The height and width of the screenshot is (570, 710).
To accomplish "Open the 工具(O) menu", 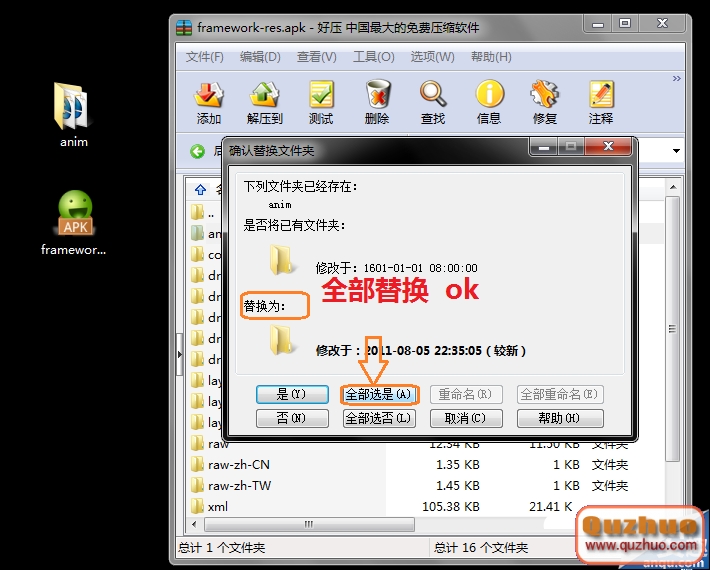I will 374,57.
